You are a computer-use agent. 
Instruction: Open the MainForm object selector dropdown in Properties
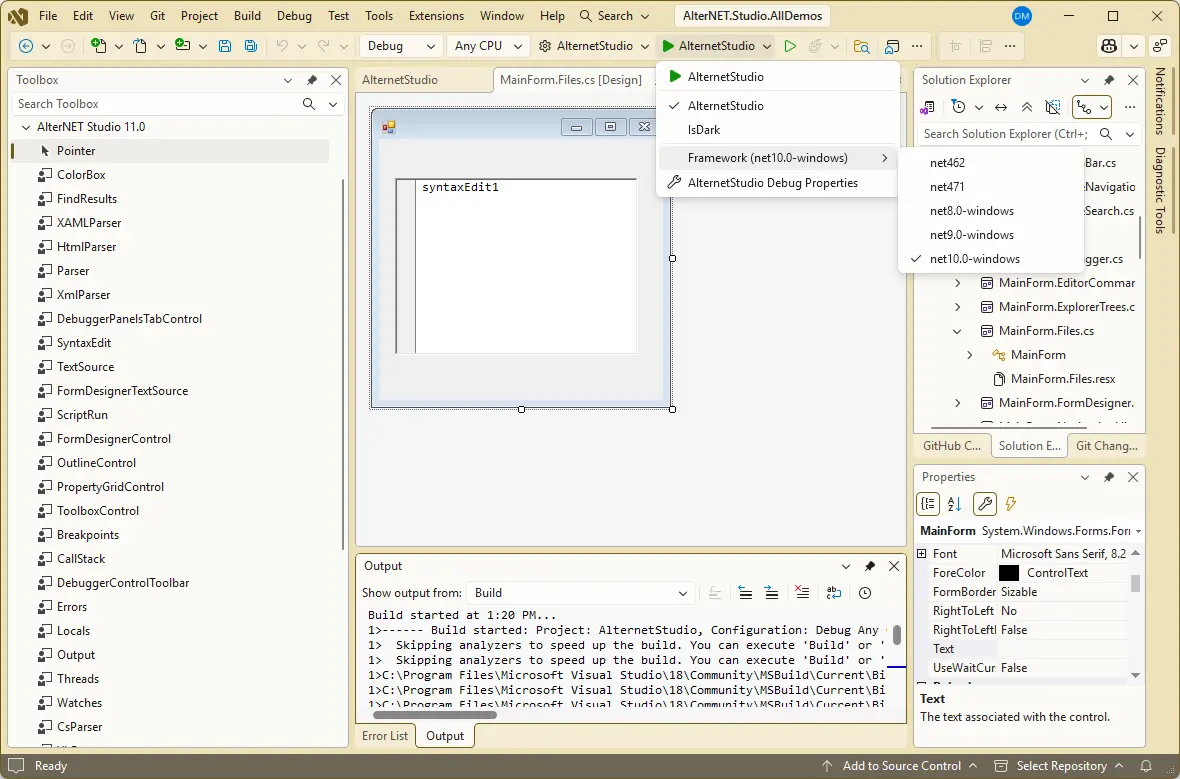1139,531
